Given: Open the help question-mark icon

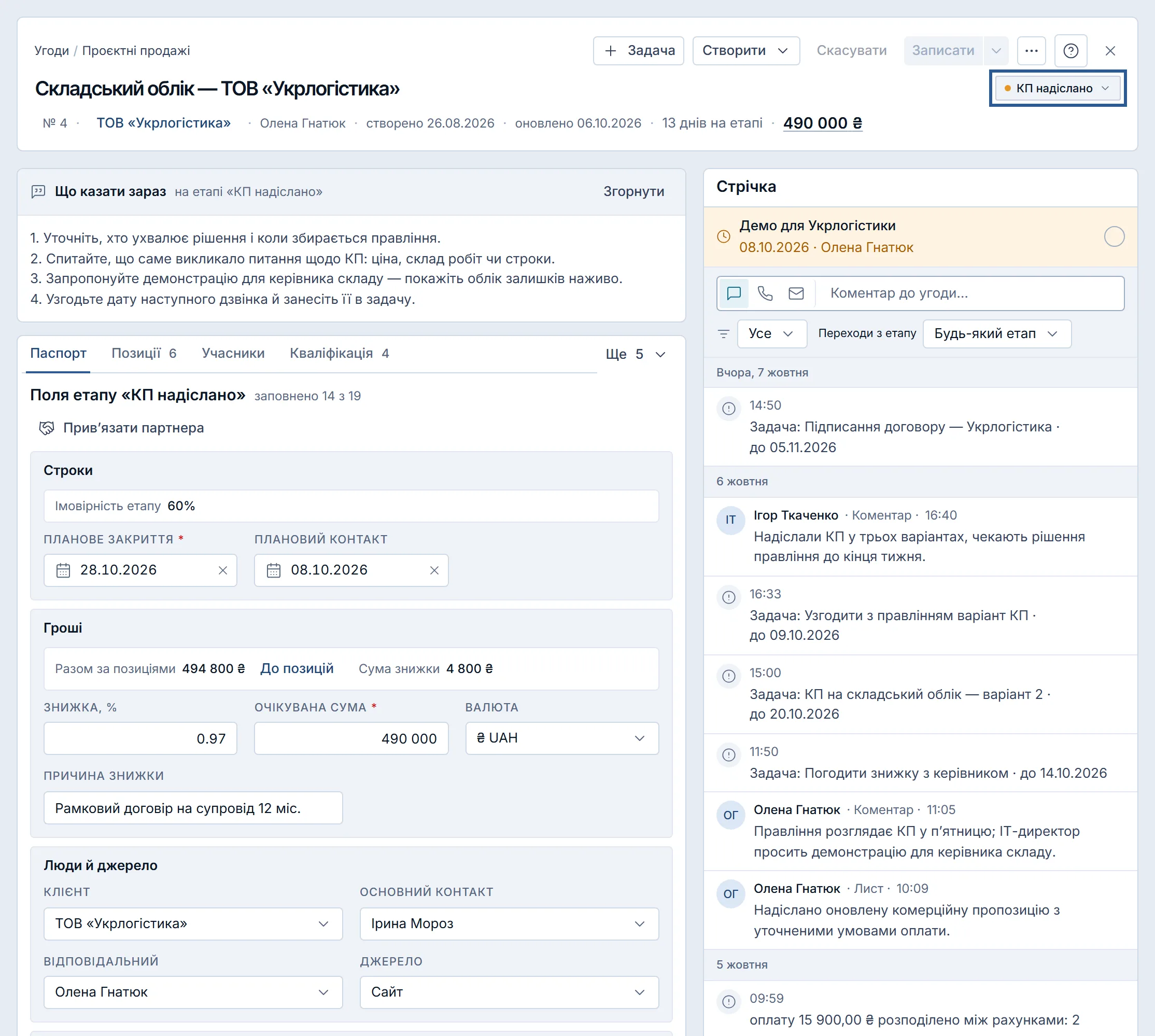Looking at the screenshot, I should point(1070,51).
